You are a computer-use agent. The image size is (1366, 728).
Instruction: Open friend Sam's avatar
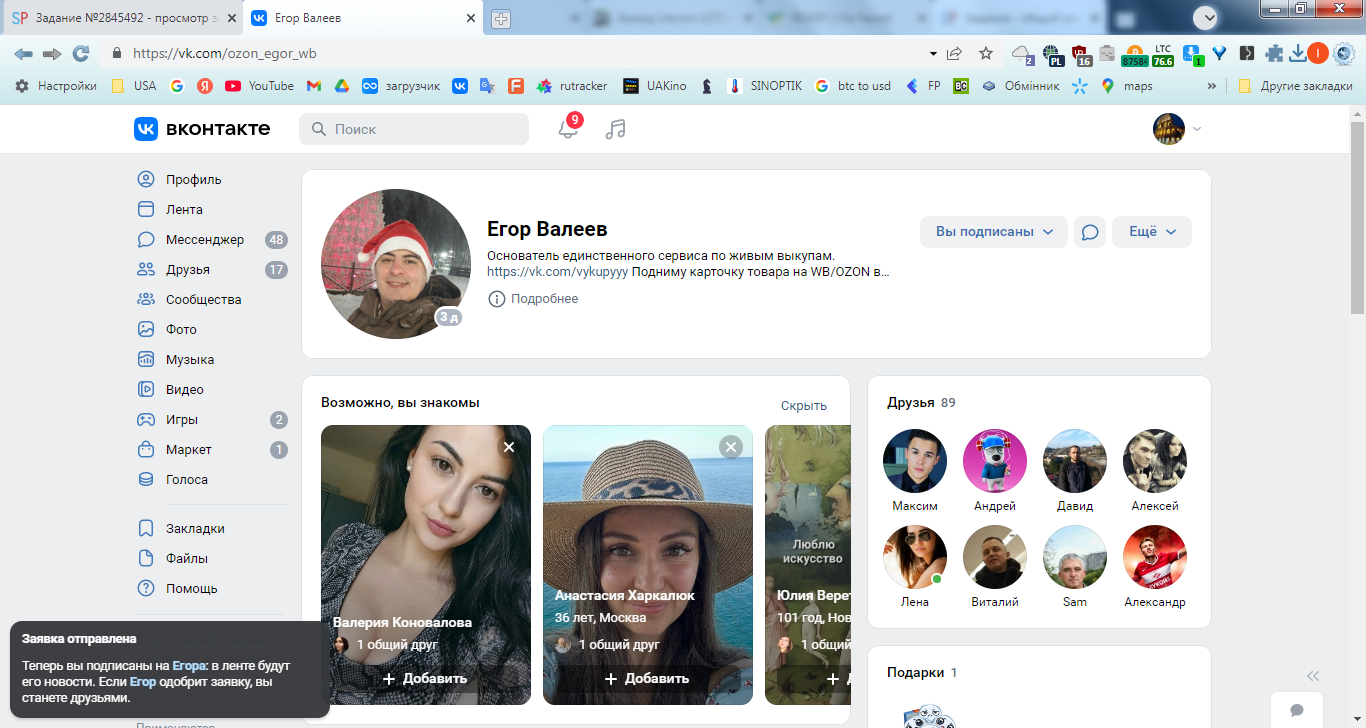point(1075,557)
